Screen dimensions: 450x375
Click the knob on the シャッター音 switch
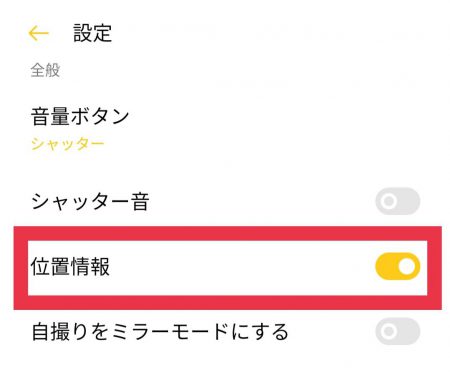388,201
